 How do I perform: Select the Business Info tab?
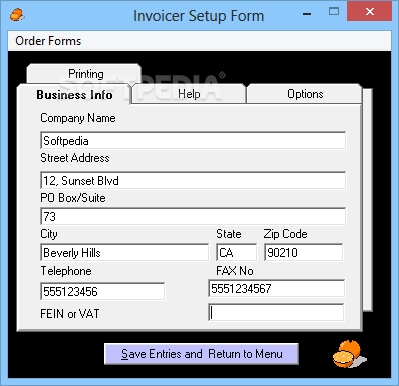tap(74, 95)
